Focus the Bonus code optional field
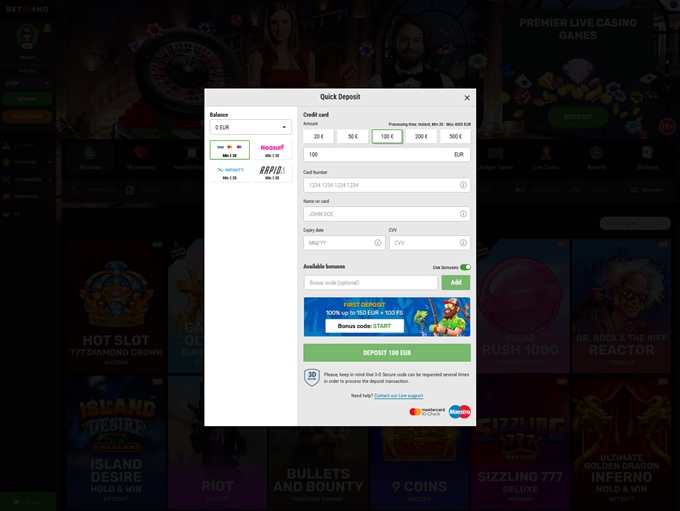This screenshot has width=680, height=511. [x=370, y=283]
